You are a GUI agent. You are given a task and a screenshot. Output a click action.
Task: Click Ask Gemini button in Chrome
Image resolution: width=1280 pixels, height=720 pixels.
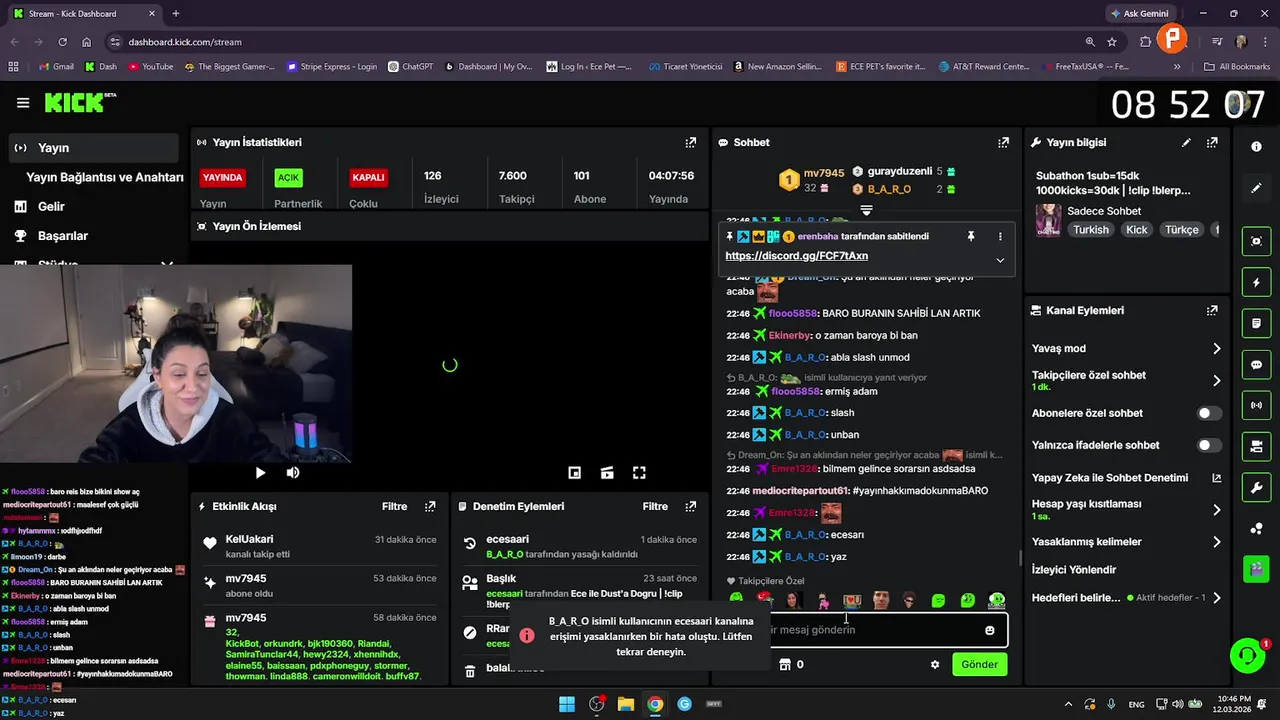1139,14
